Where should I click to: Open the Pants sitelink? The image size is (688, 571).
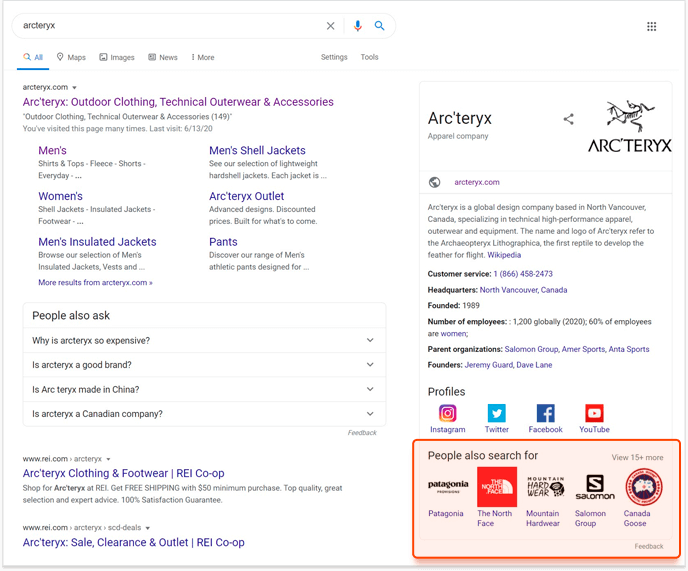click(223, 242)
